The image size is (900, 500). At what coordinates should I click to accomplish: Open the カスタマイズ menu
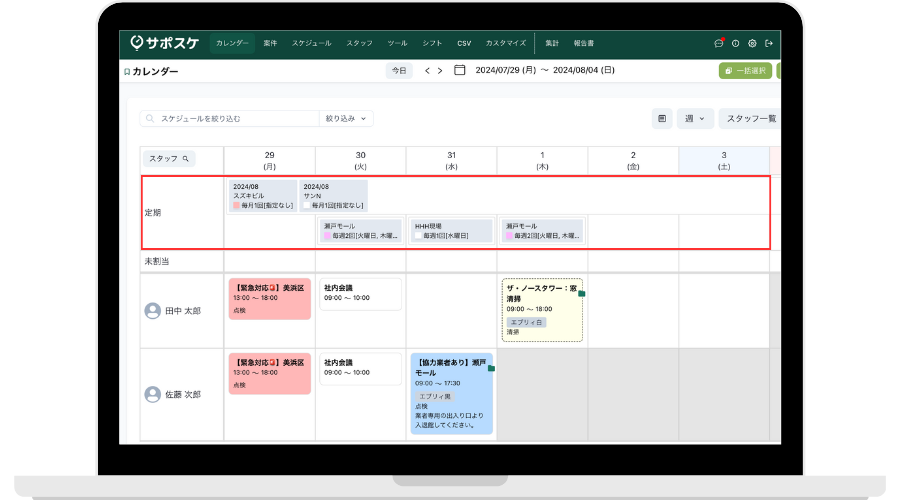pos(506,43)
